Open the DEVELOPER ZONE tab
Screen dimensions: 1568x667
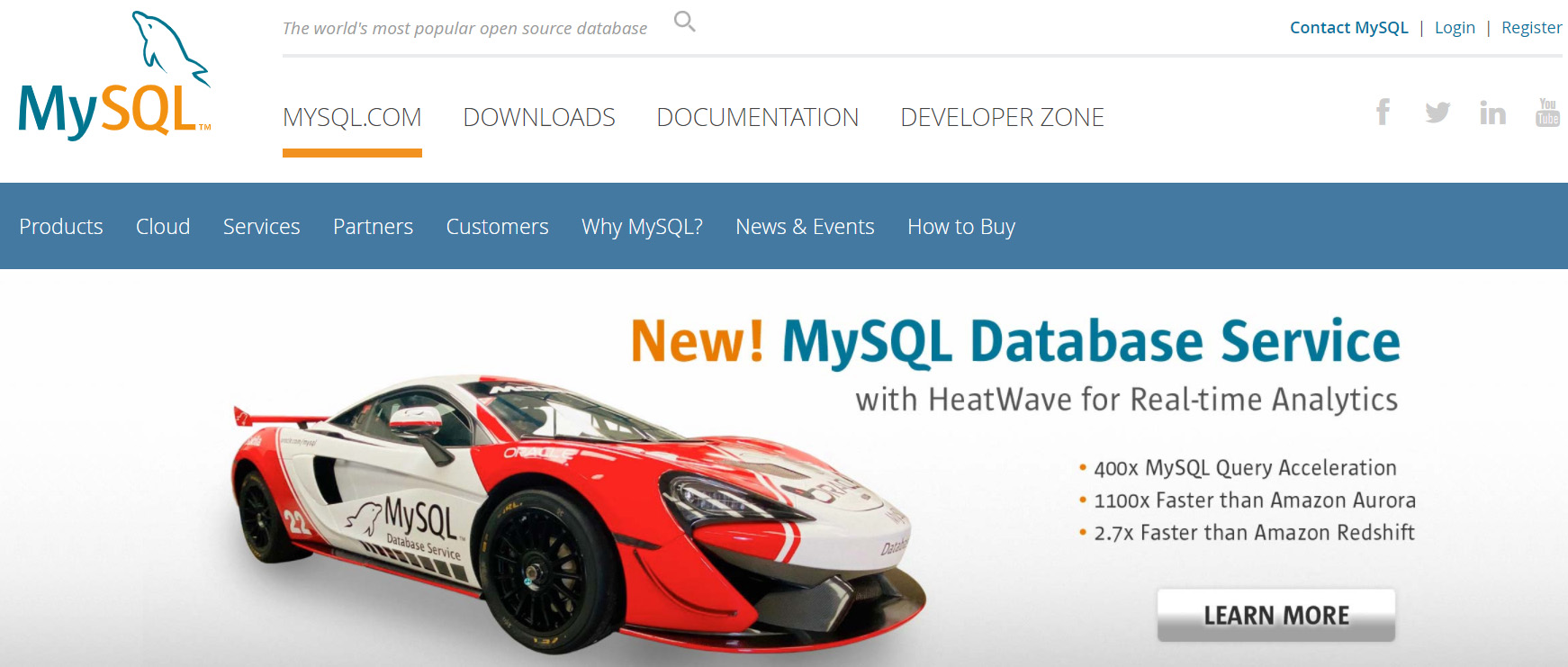1002,117
